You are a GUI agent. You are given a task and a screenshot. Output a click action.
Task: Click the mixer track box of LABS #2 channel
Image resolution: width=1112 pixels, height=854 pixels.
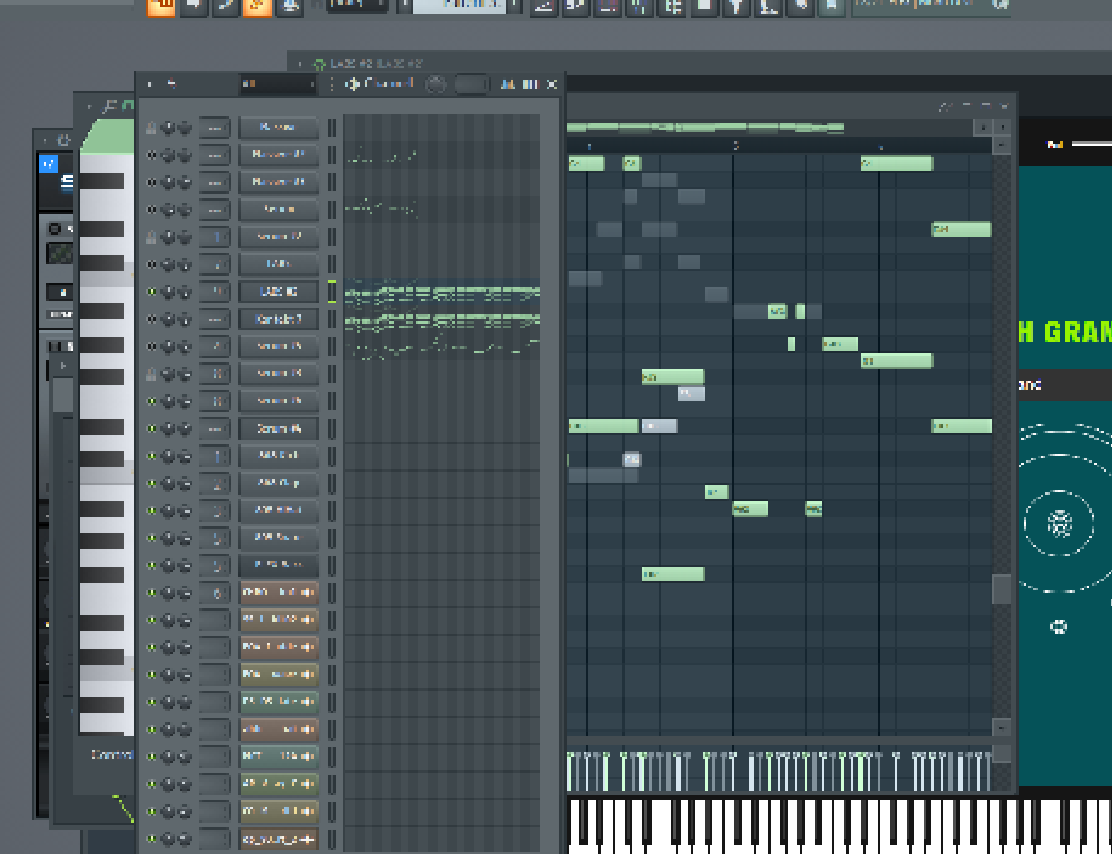point(214,292)
